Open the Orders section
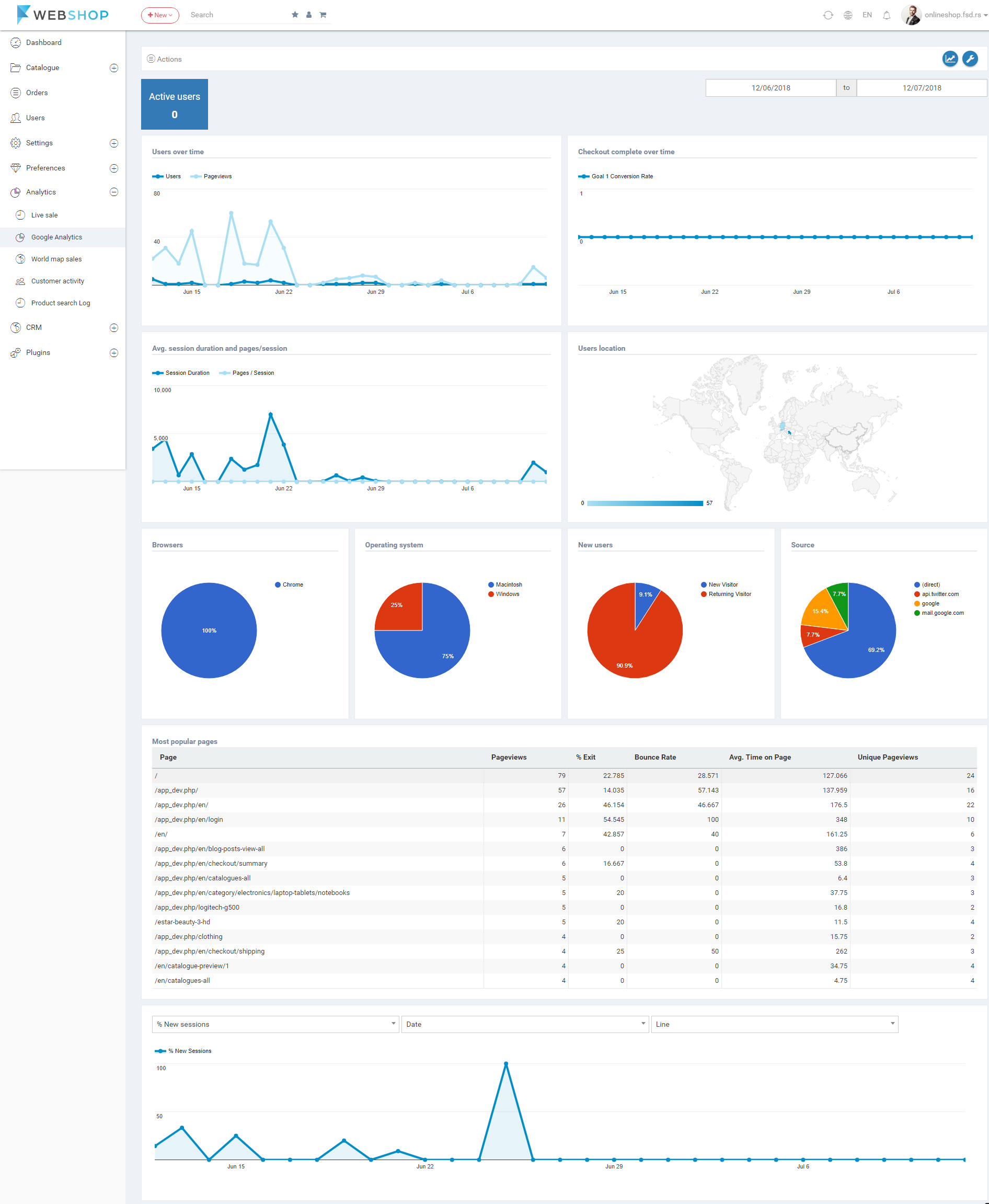Image resolution: width=989 pixels, height=1204 pixels. coord(37,93)
